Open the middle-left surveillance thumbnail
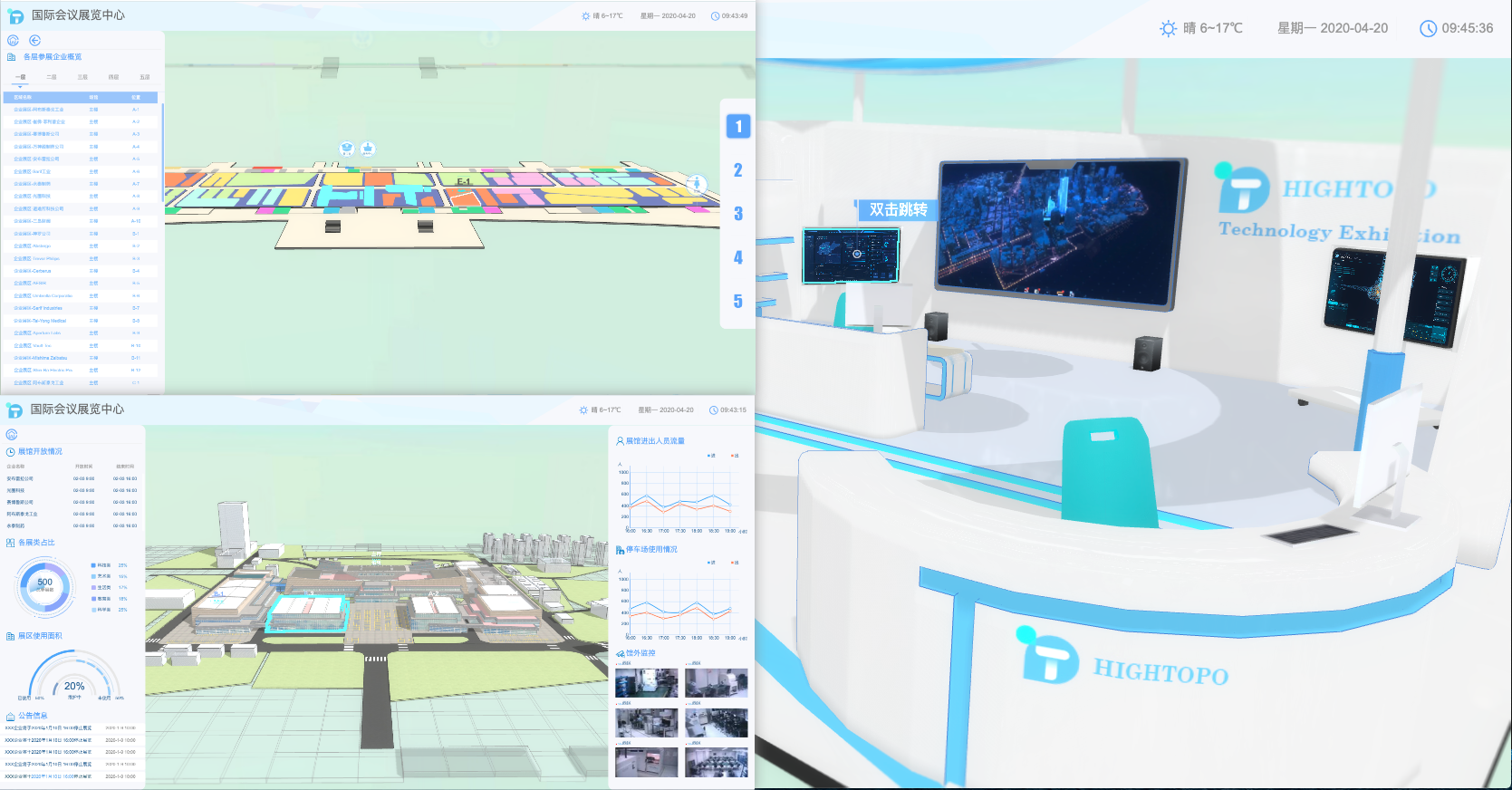 [647, 722]
